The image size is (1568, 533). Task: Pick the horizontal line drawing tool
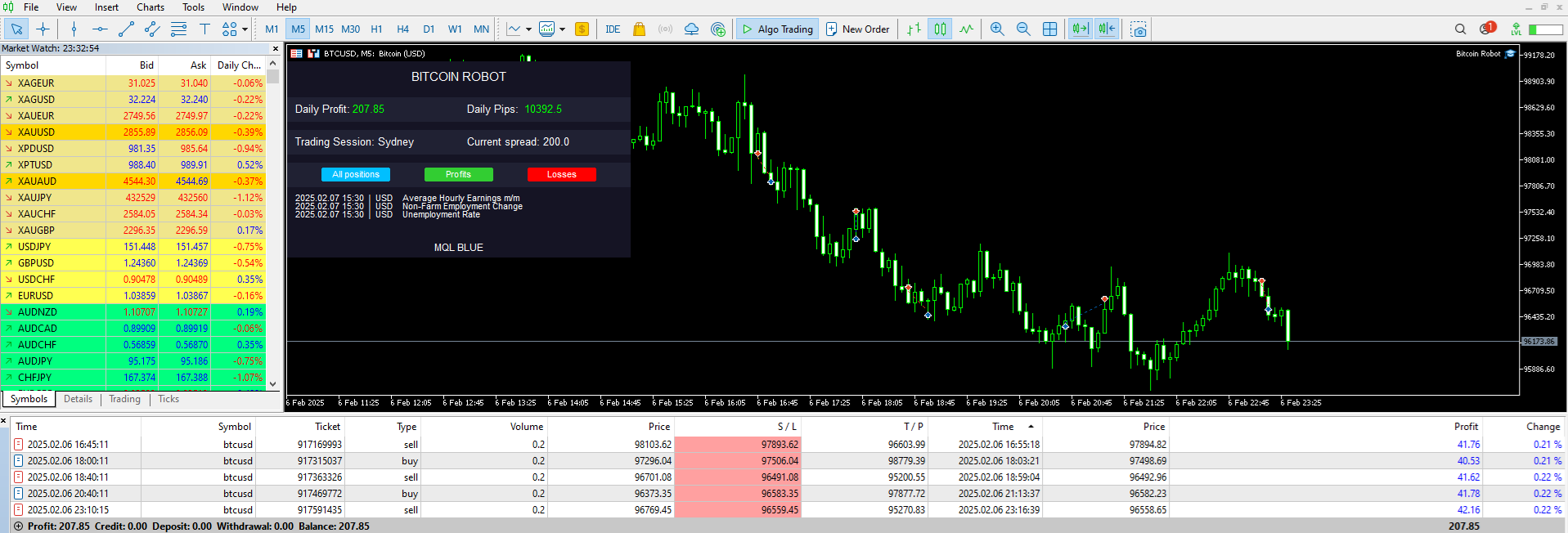100,29
